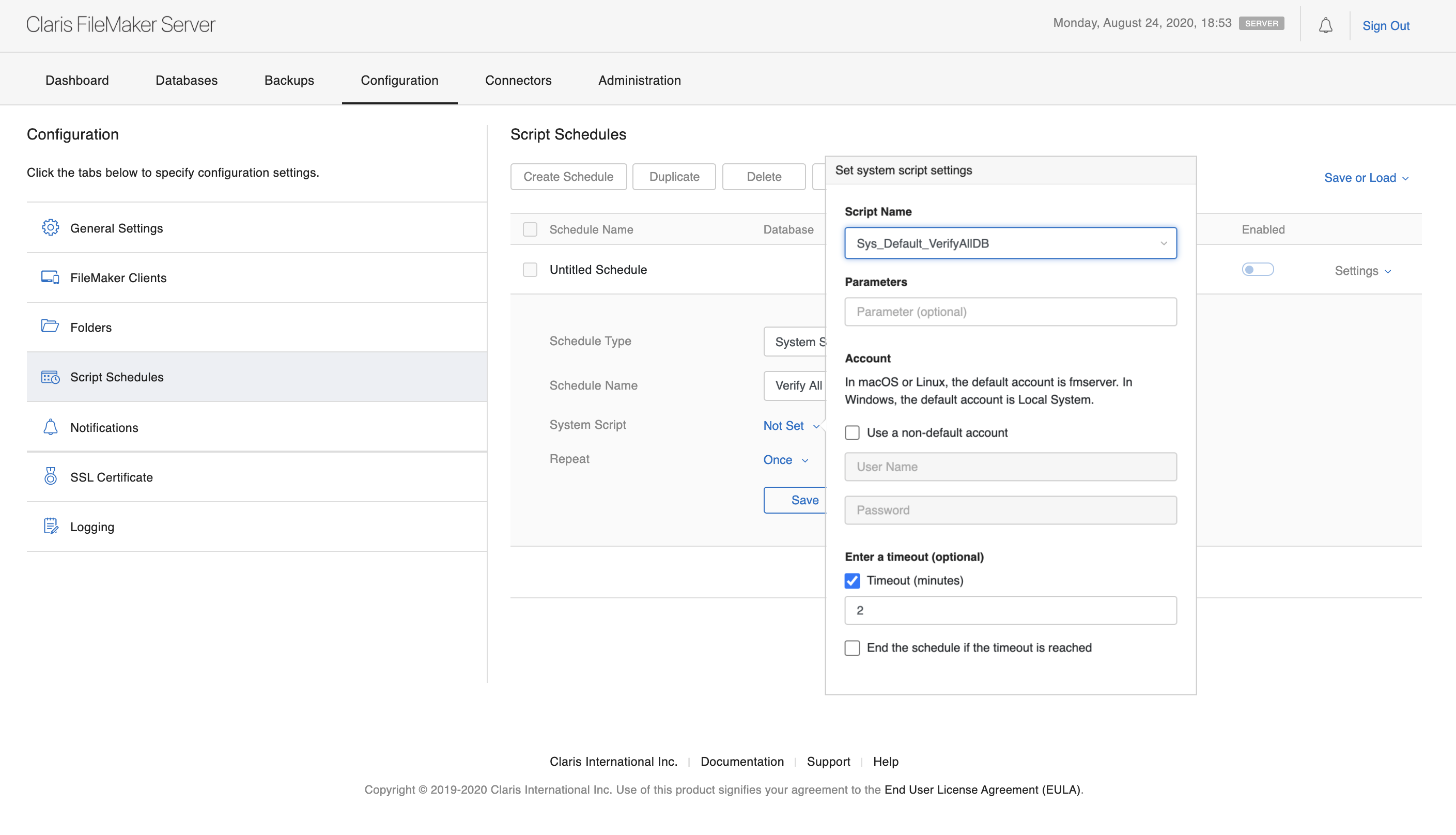Select the Configuration tab

coord(399,80)
